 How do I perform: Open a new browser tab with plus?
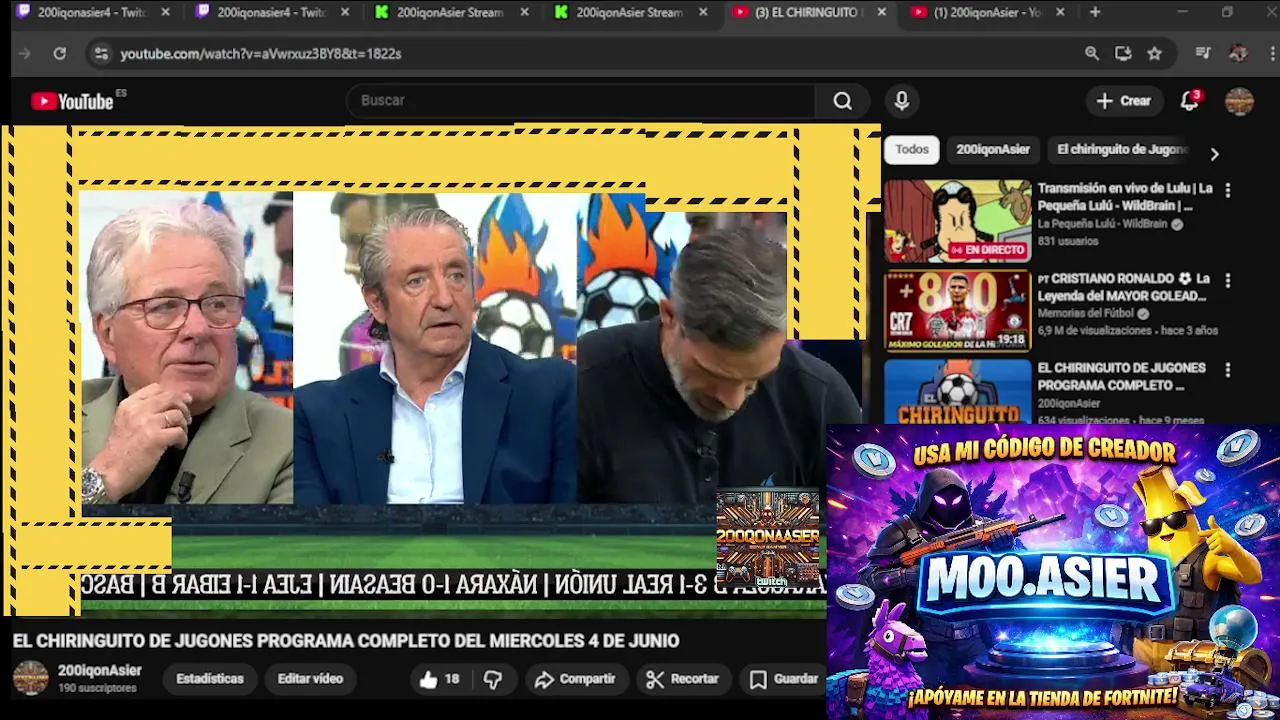1095,12
